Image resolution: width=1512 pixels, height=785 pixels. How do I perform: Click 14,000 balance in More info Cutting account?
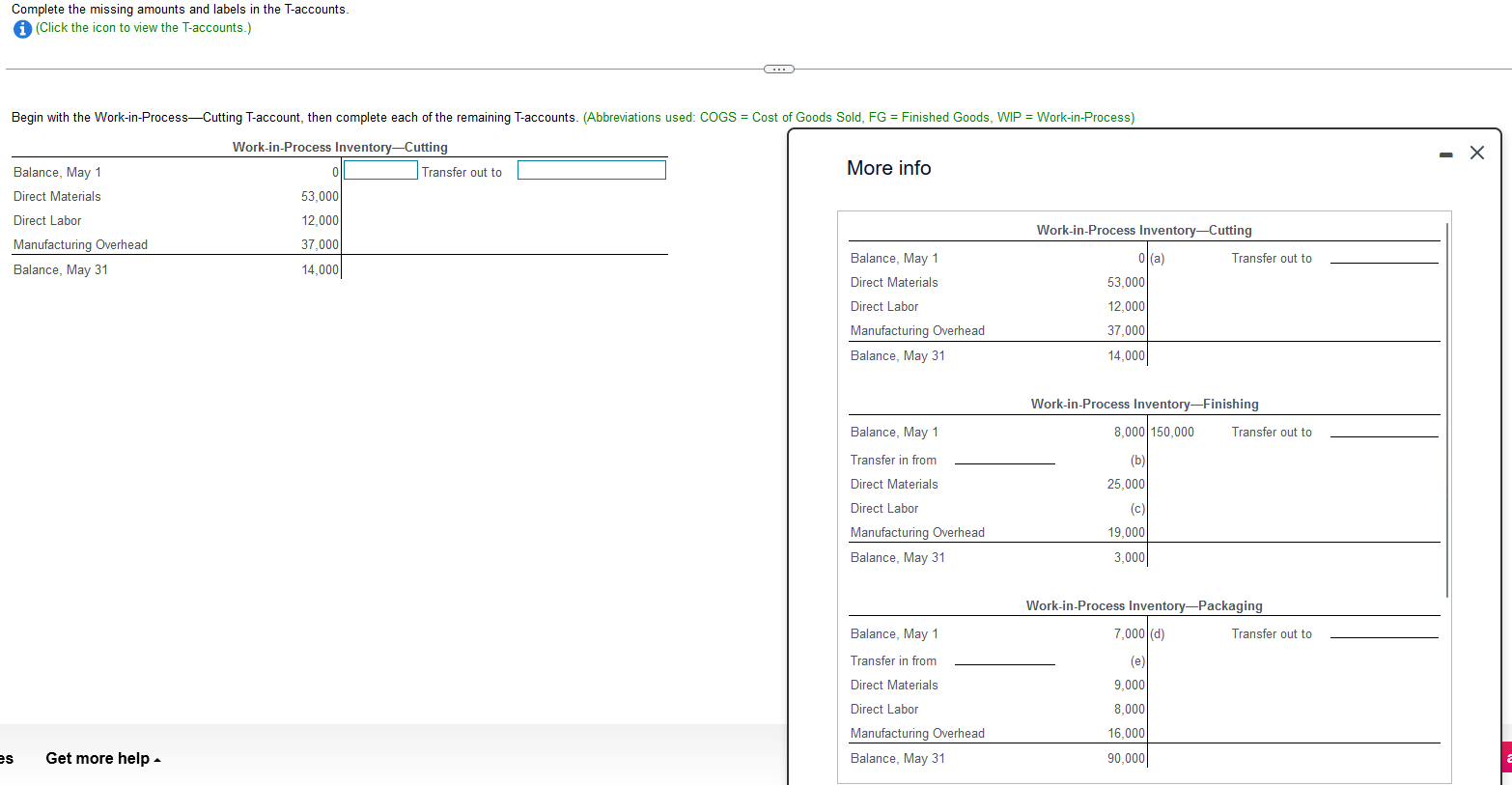(x=1126, y=356)
